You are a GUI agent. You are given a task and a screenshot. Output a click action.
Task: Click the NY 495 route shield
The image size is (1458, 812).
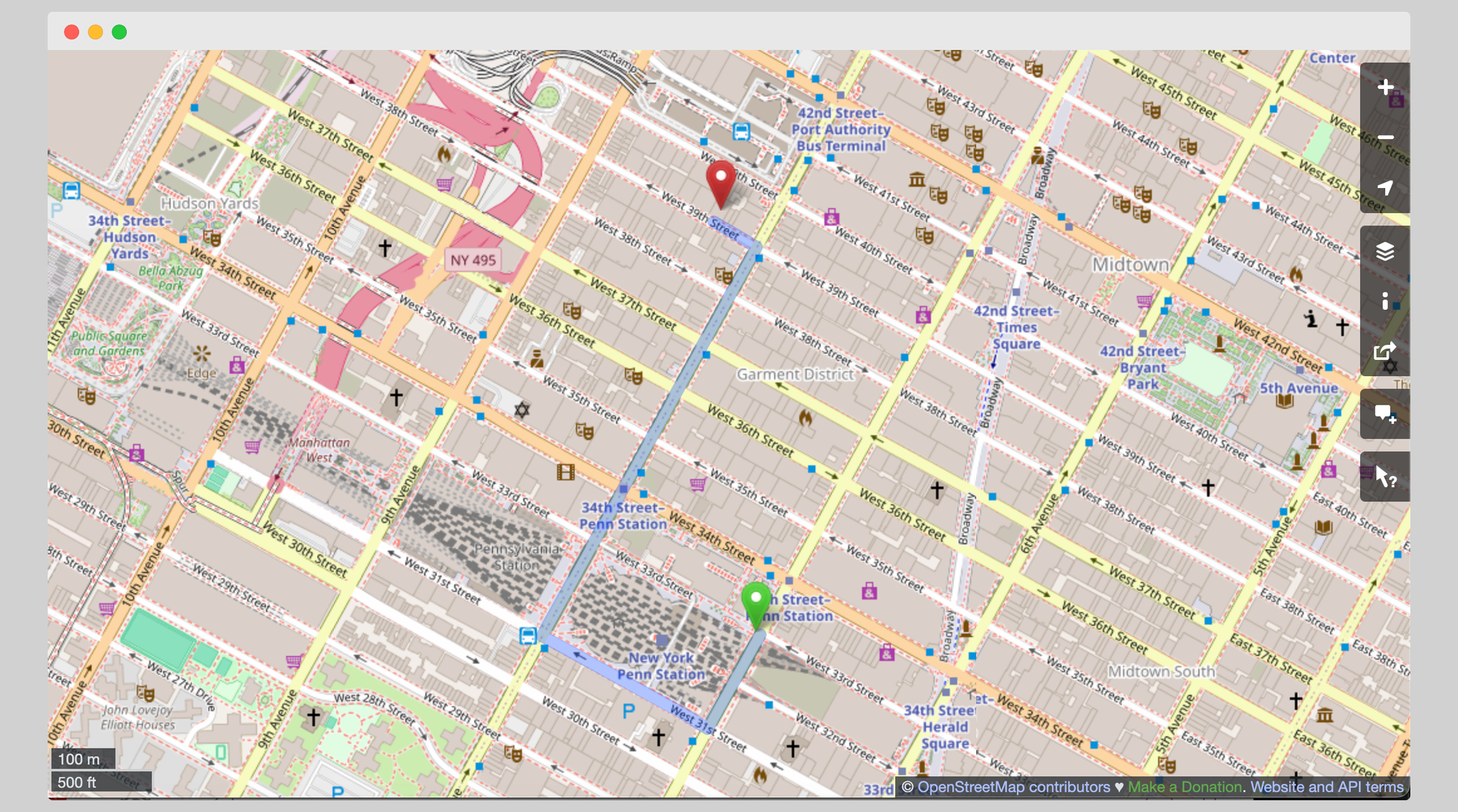point(473,260)
